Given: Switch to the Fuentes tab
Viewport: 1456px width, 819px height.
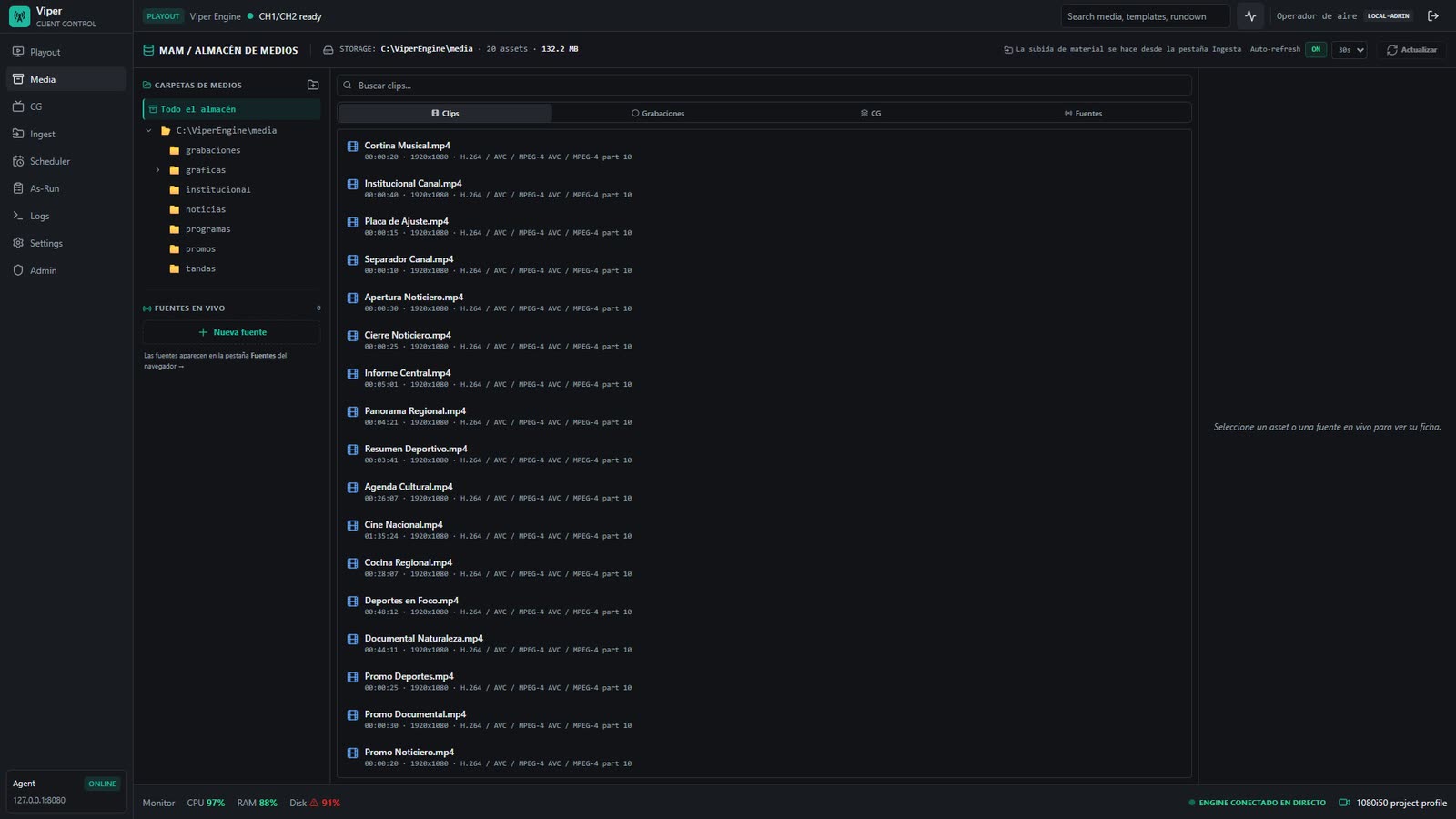Looking at the screenshot, I should point(1084,113).
